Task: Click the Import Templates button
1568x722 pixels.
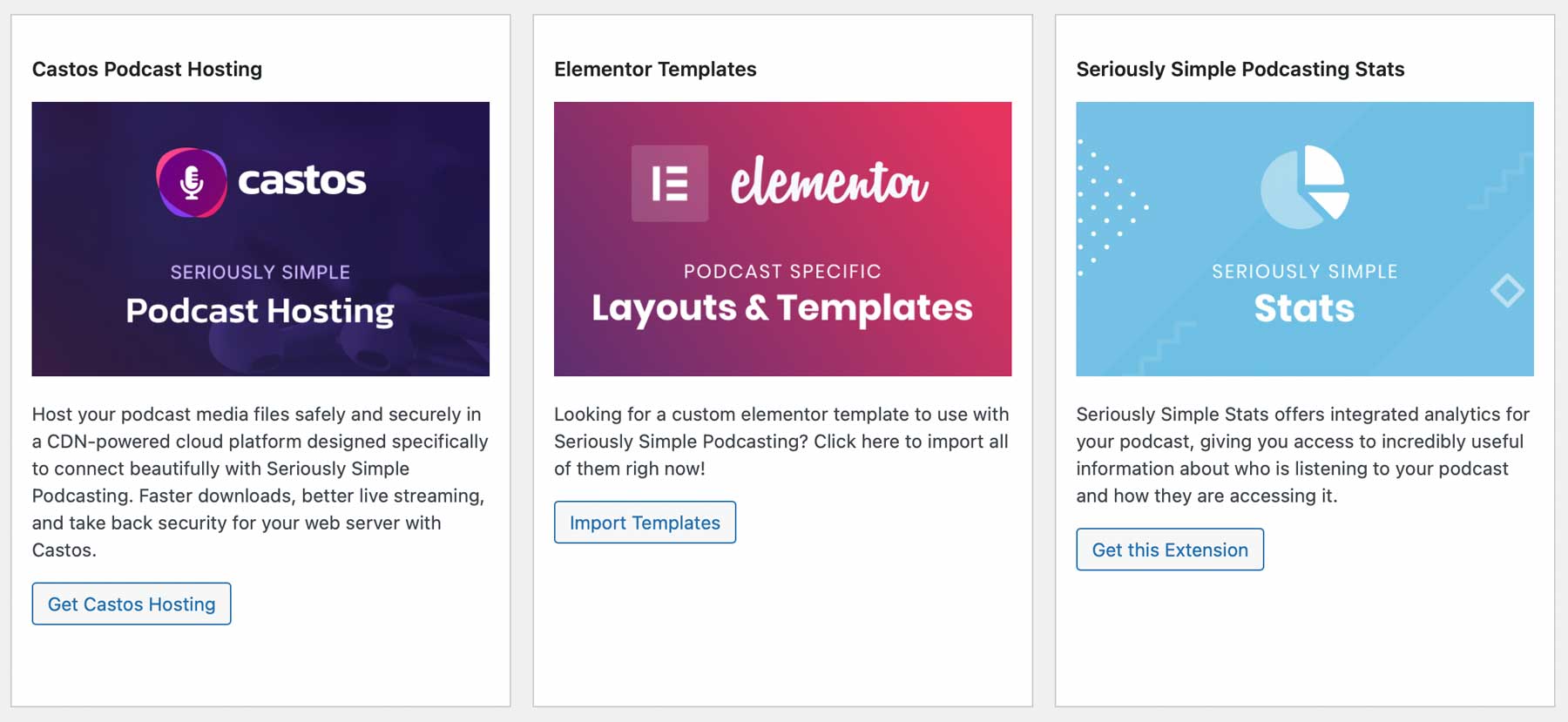Action: [645, 523]
